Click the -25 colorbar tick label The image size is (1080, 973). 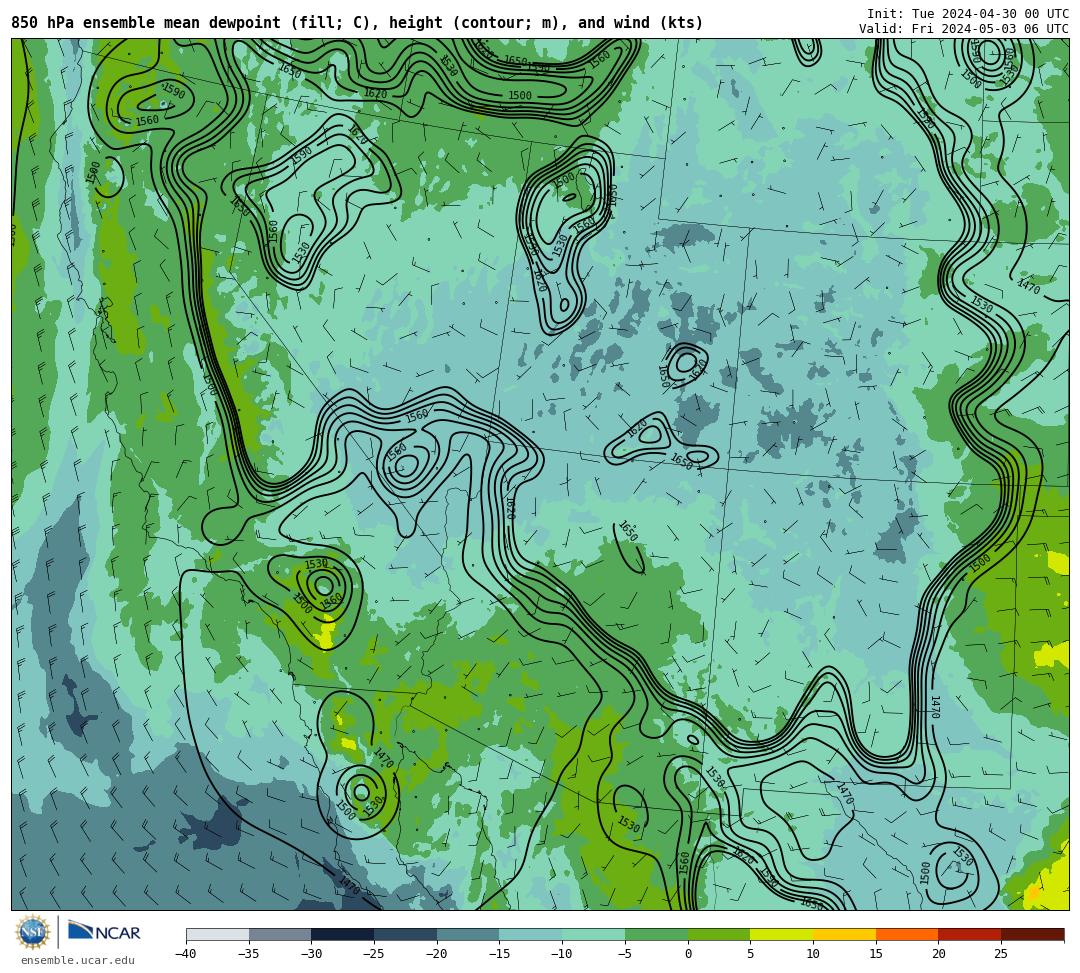click(374, 954)
